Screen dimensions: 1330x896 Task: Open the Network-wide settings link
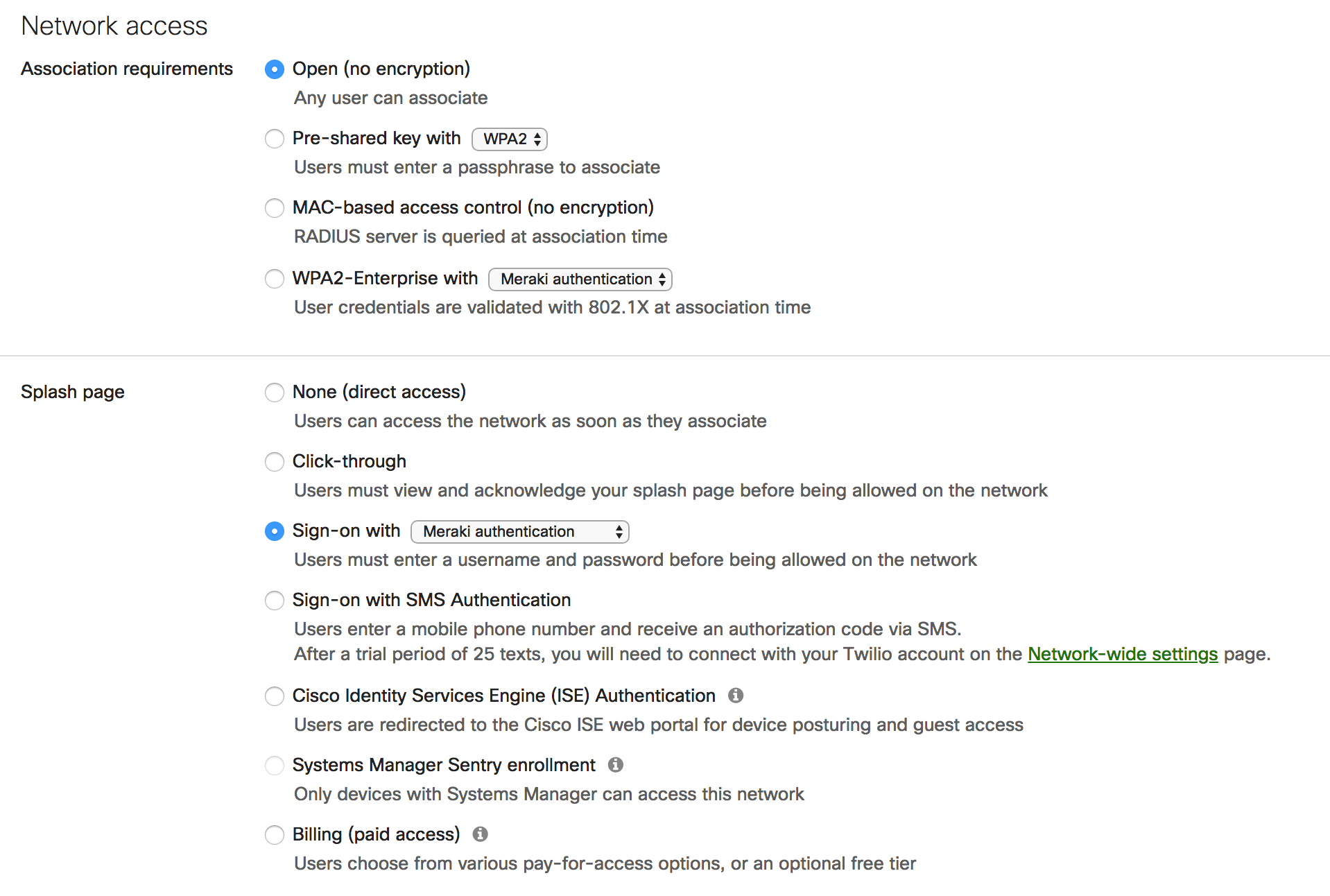point(1123,654)
